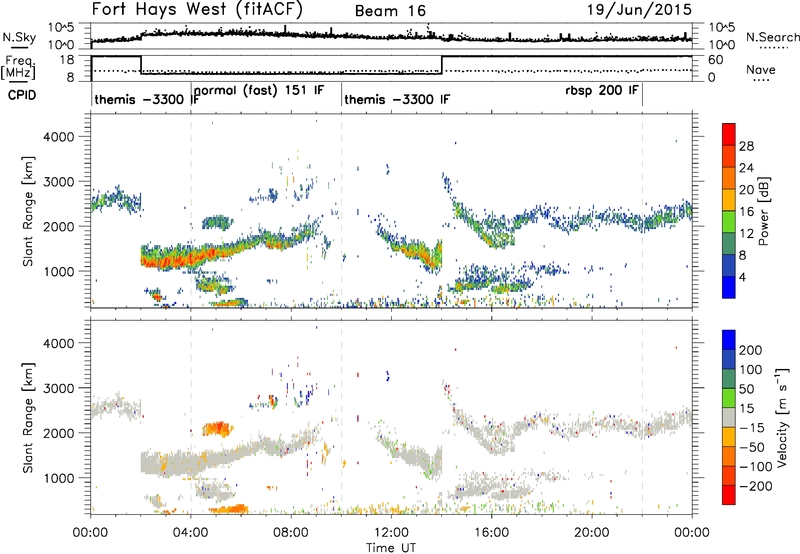Pick the yellow 16–20 dB power swatch
Image resolution: width=800 pixels, height=554 pixels.
[x=729, y=200]
